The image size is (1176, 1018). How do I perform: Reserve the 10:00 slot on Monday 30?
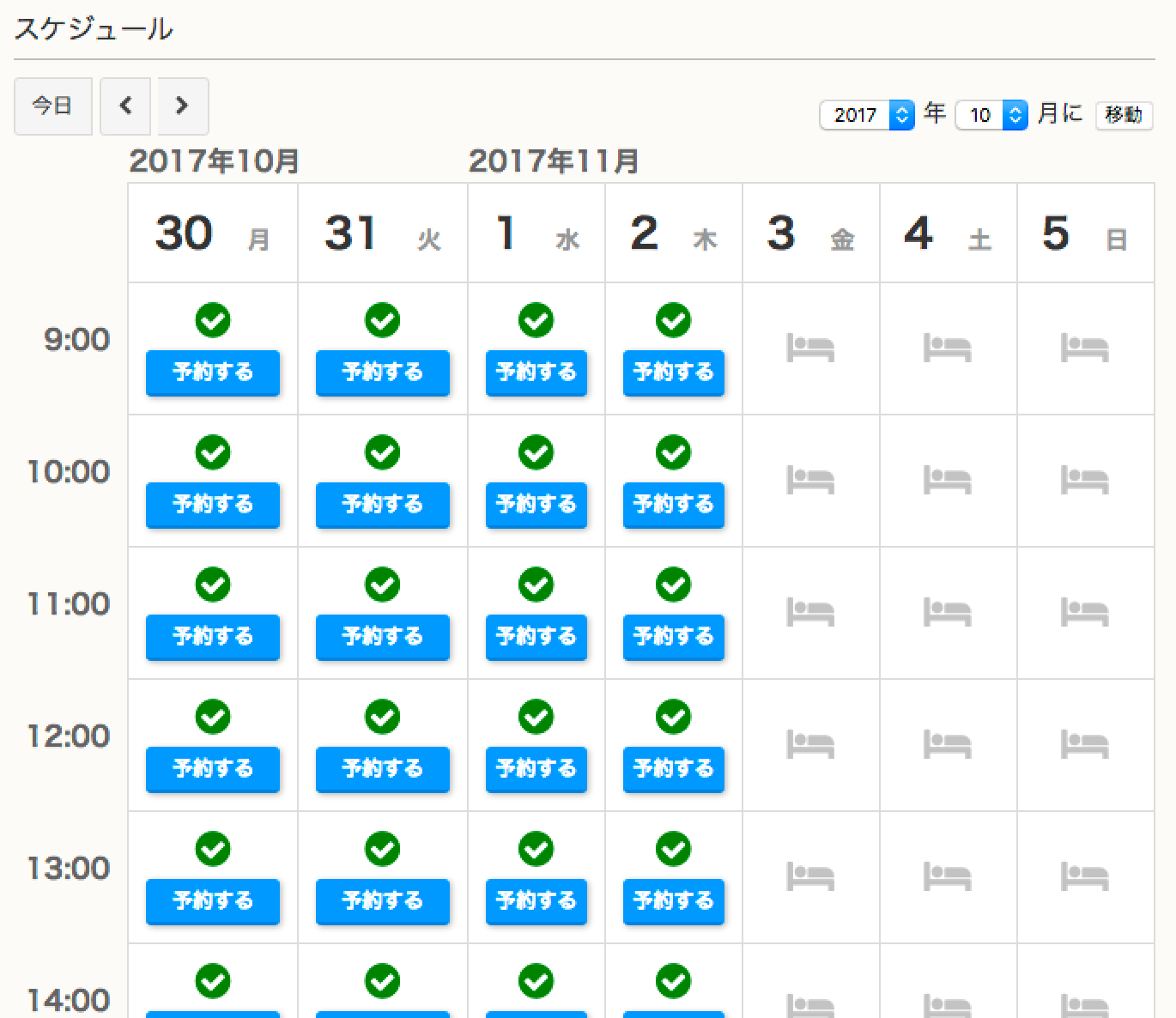(x=213, y=505)
